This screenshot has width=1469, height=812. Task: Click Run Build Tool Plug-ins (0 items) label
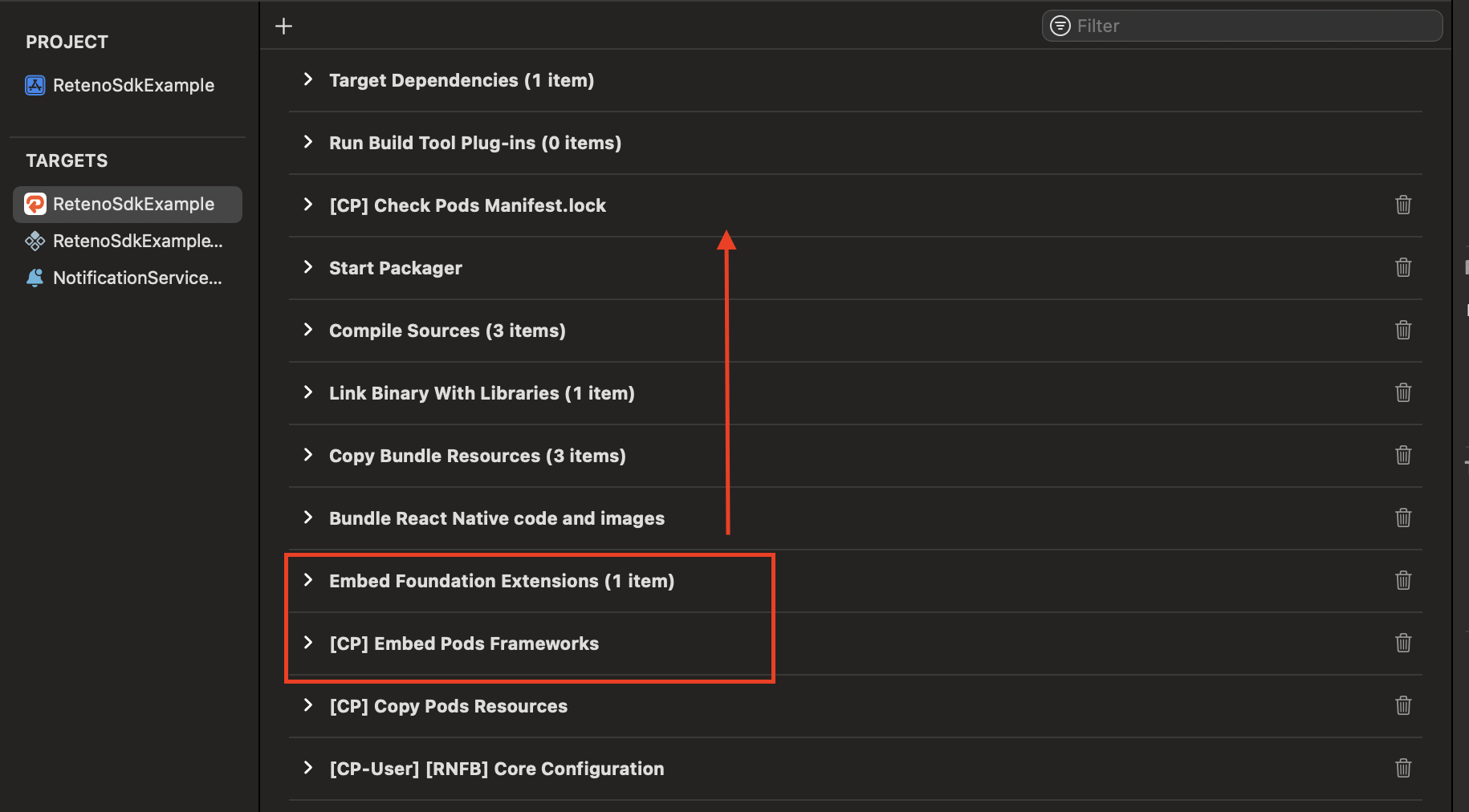pos(475,143)
